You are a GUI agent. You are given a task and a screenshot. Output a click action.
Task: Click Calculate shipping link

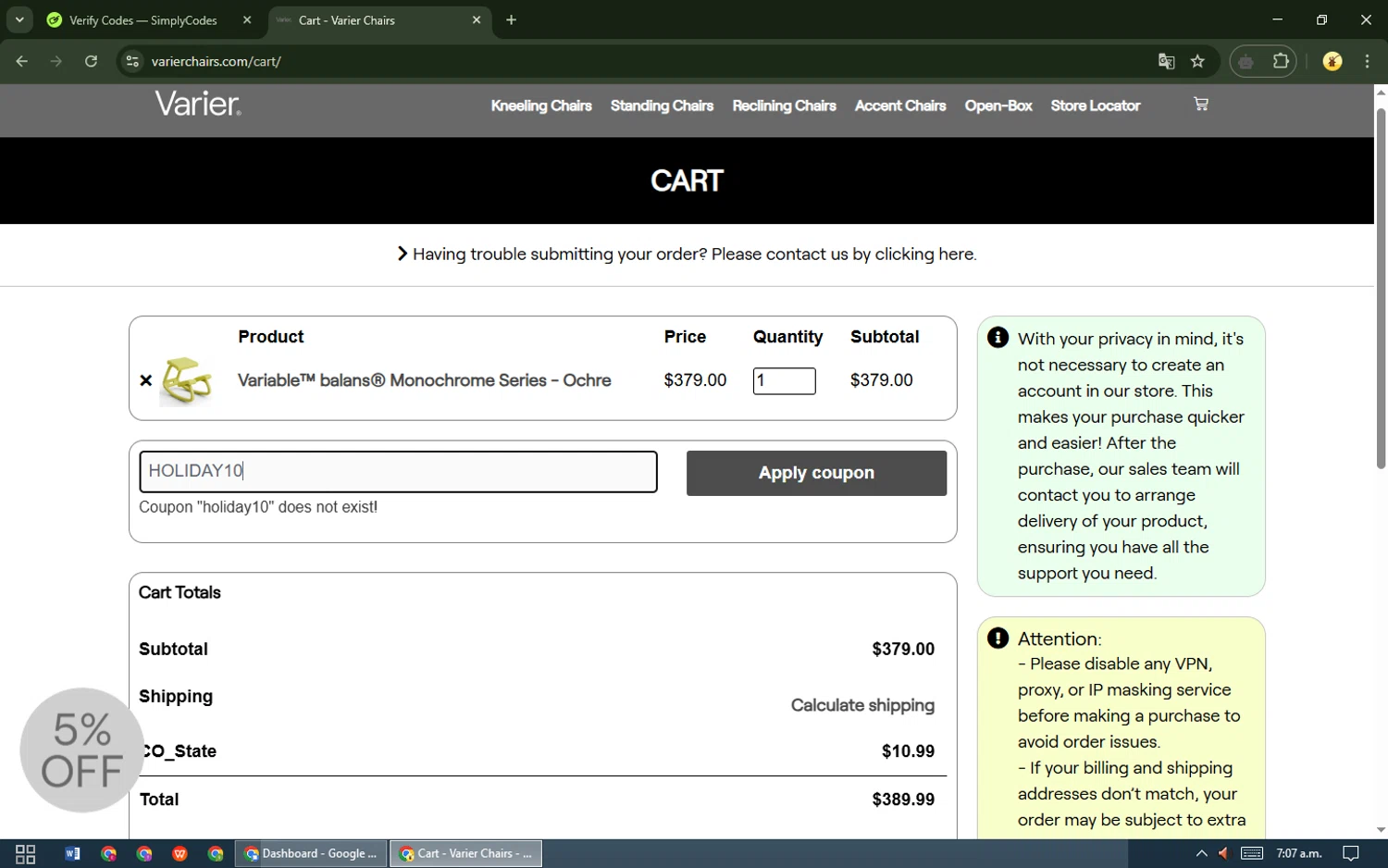(862, 705)
